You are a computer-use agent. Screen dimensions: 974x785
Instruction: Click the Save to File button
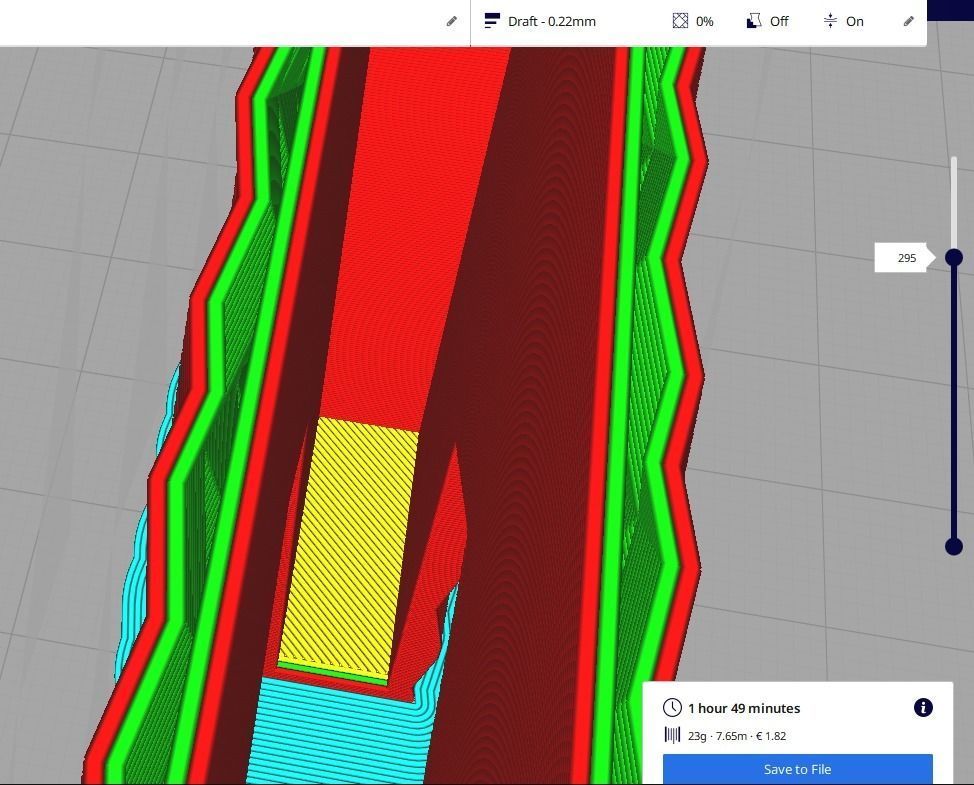tap(798, 769)
